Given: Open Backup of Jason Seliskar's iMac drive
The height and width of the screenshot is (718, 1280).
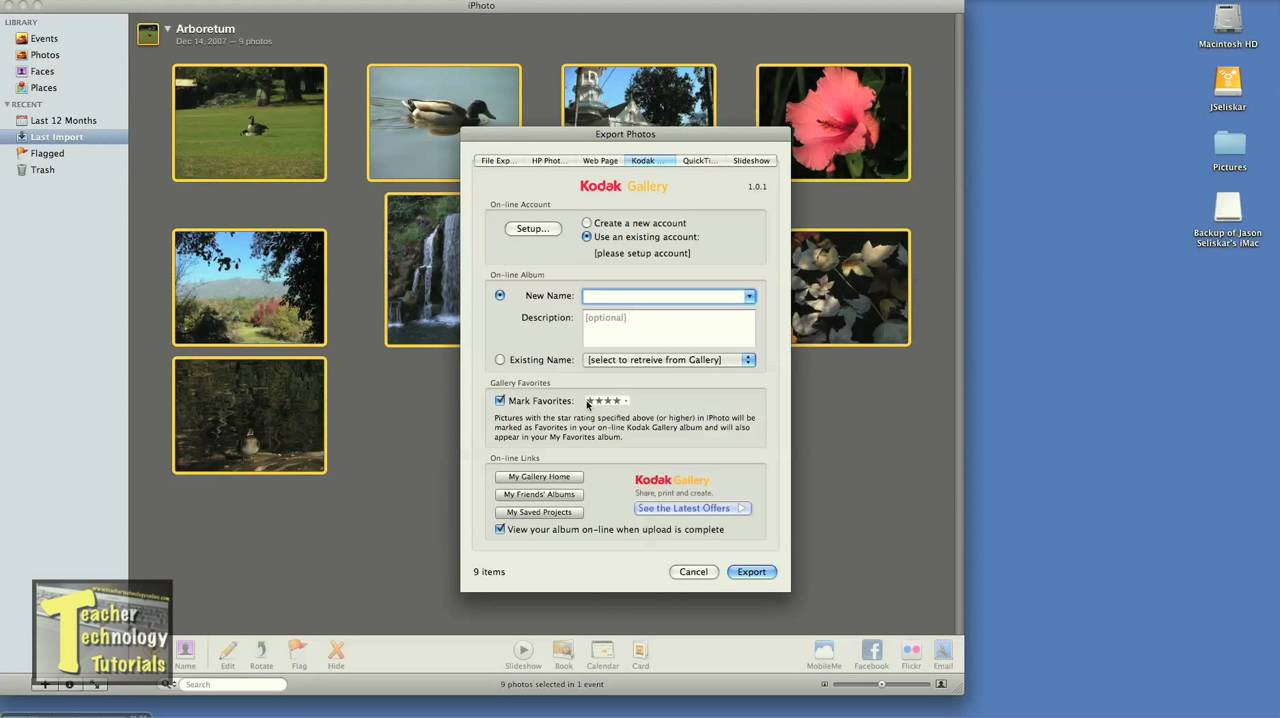Looking at the screenshot, I should (1228, 219).
